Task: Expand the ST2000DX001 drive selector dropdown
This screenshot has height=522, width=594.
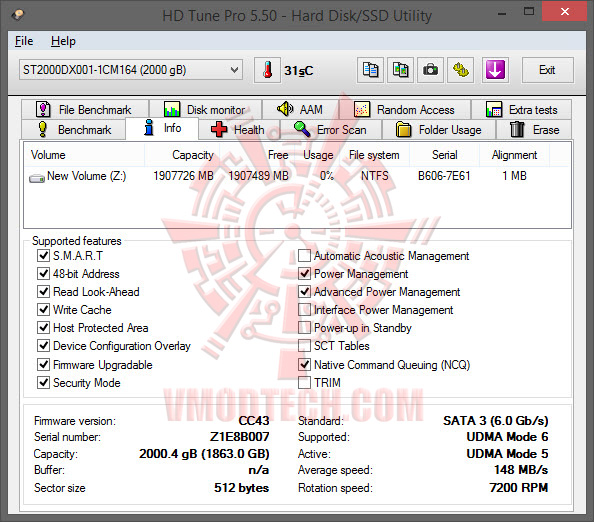Action: 131,70
